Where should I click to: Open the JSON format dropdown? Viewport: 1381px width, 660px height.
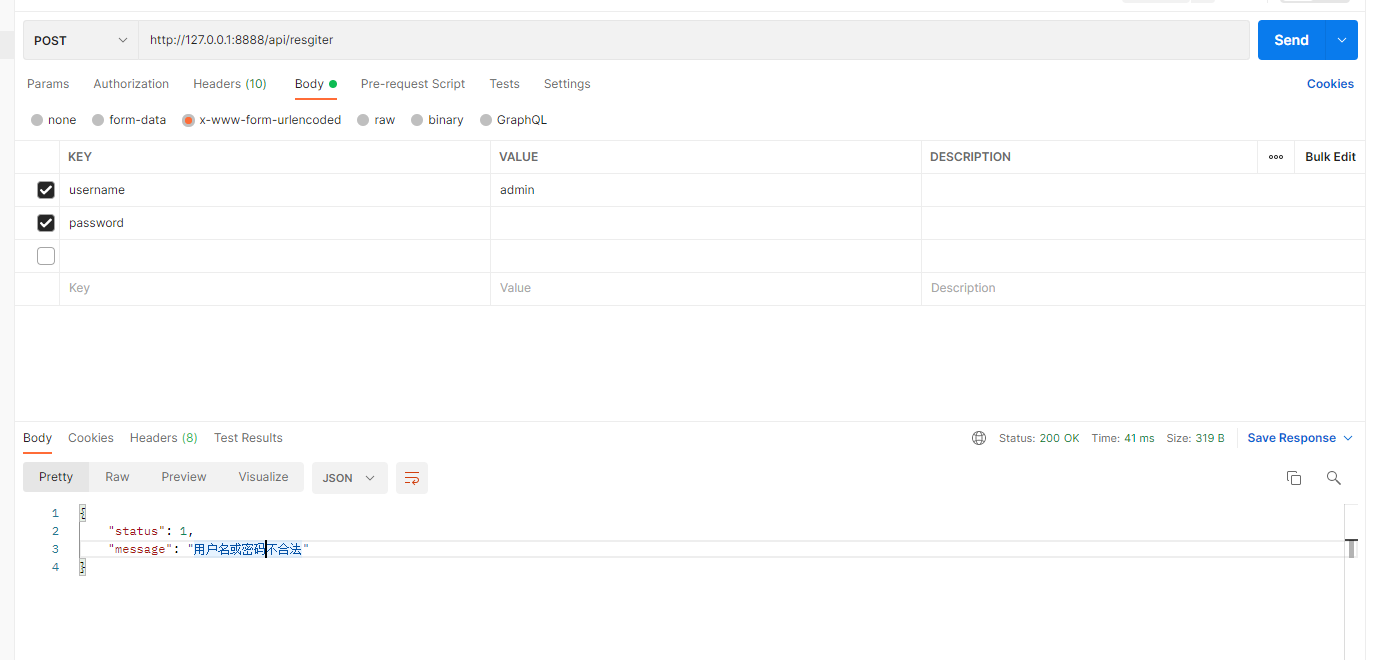(x=349, y=478)
